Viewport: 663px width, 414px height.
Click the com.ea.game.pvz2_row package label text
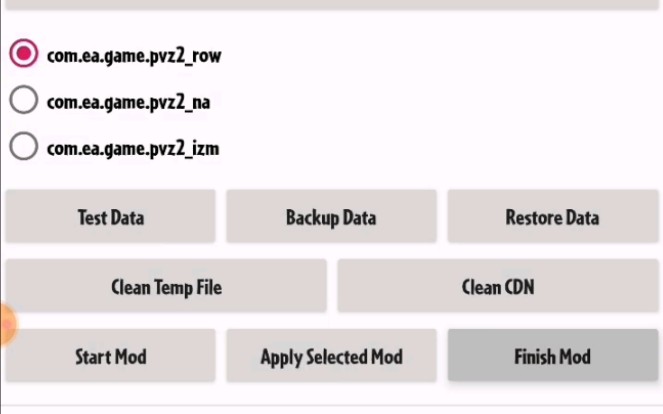coord(134,56)
